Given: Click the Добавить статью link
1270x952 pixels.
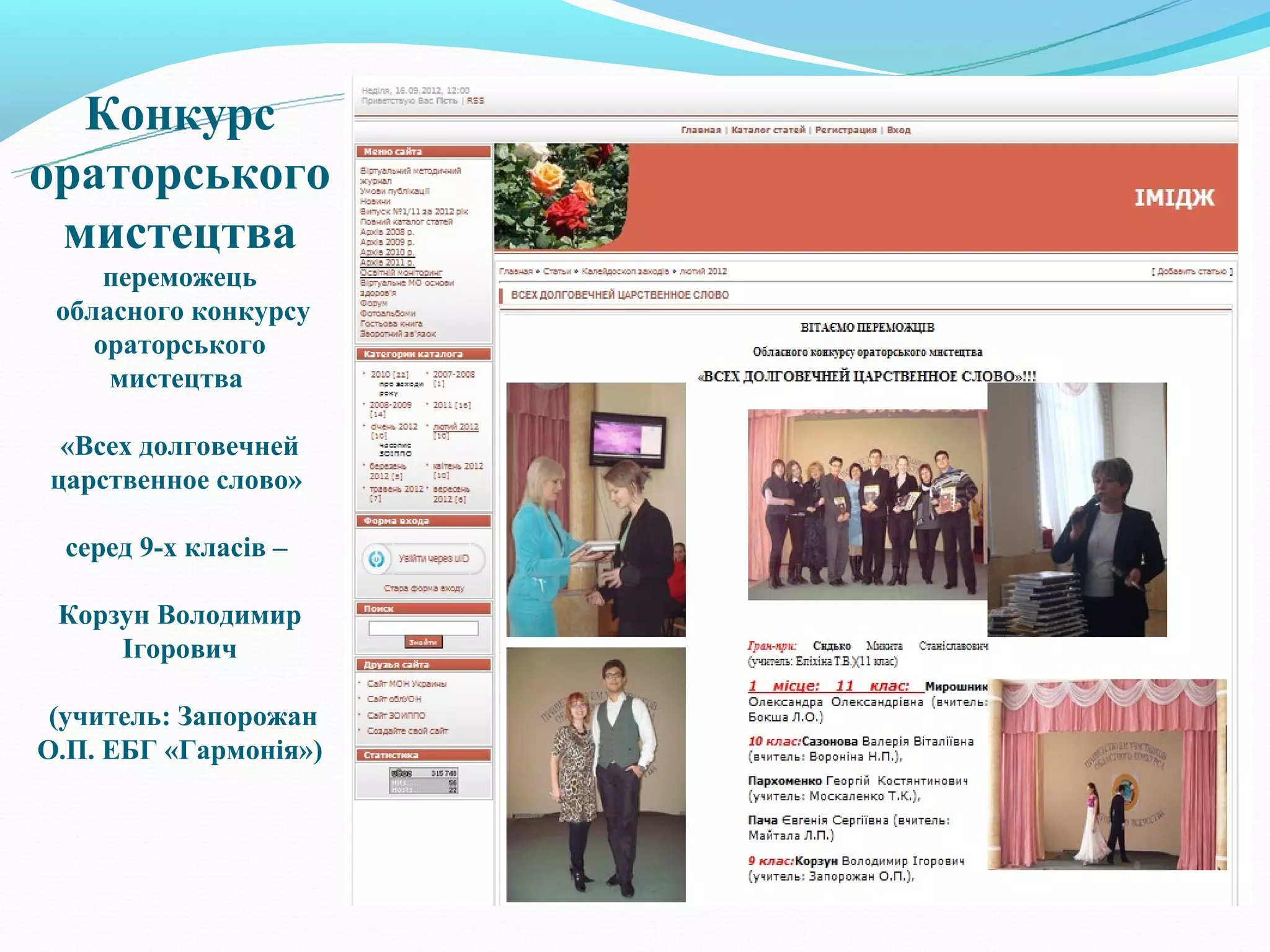Looking at the screenshot, I should point(1192,271).
